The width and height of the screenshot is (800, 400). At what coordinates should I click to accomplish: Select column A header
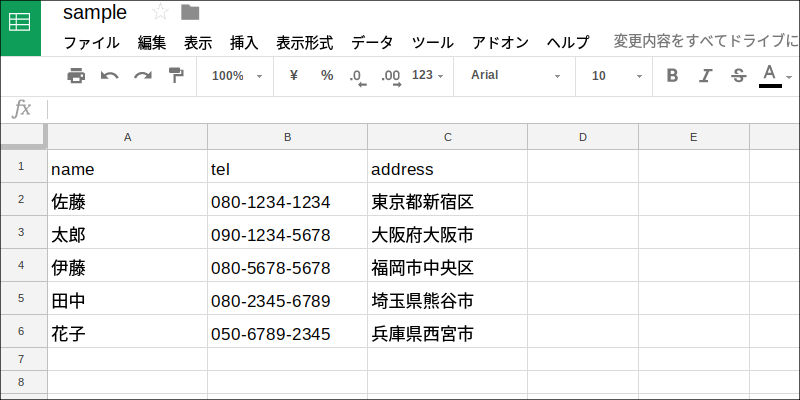[x=128, y=137]
